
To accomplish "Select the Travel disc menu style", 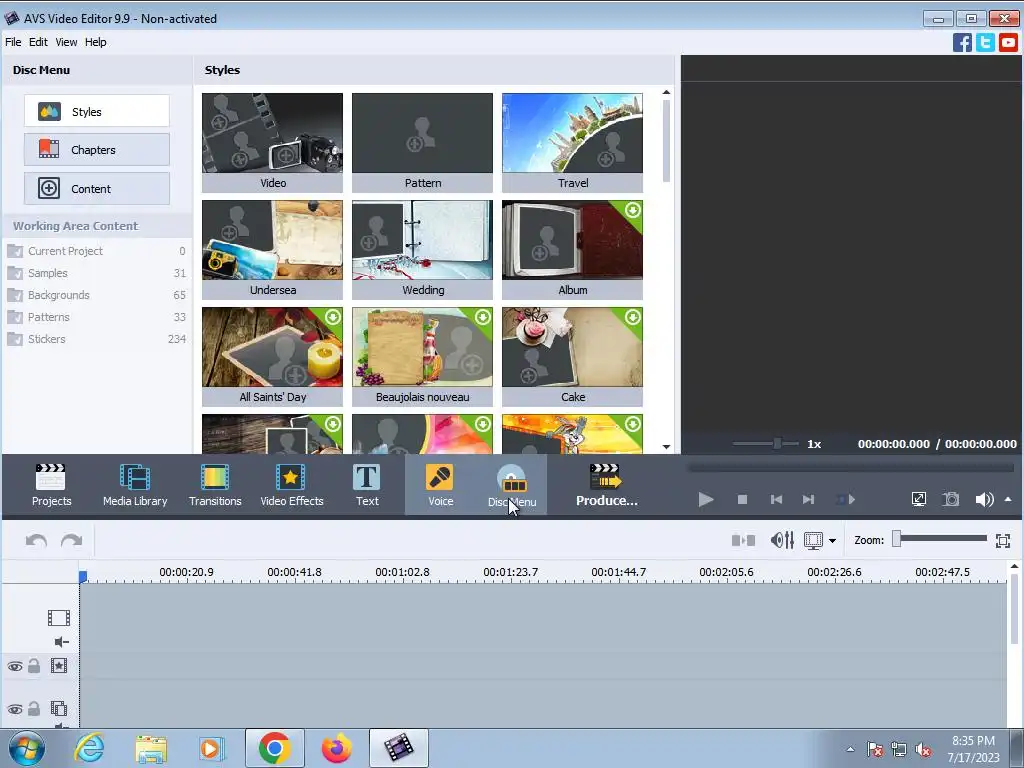I will (x=572, y=142).
